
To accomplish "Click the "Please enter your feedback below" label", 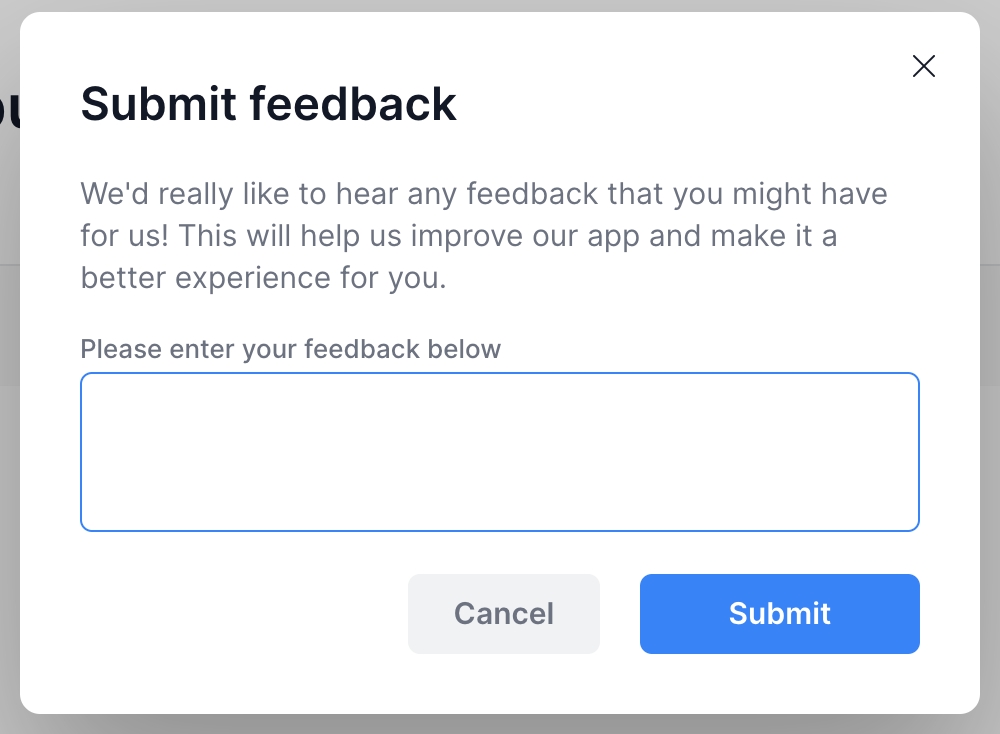I will coord(290,349).
